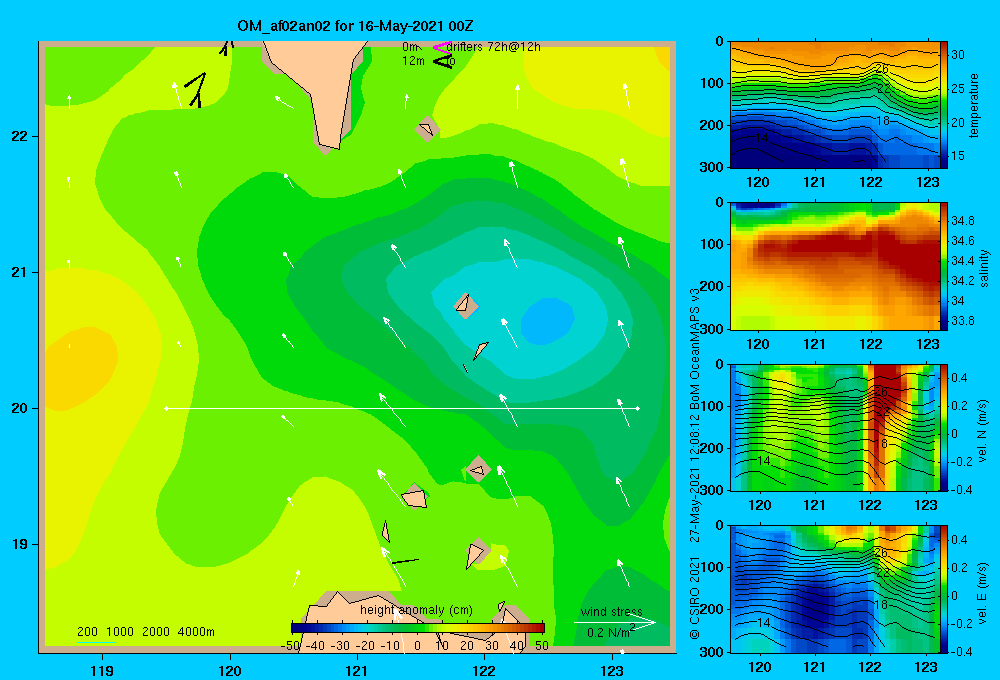Viewport: 1000px width, 680px height.
Task: Click the left endpoint of the white transect line
Action: 166,408
